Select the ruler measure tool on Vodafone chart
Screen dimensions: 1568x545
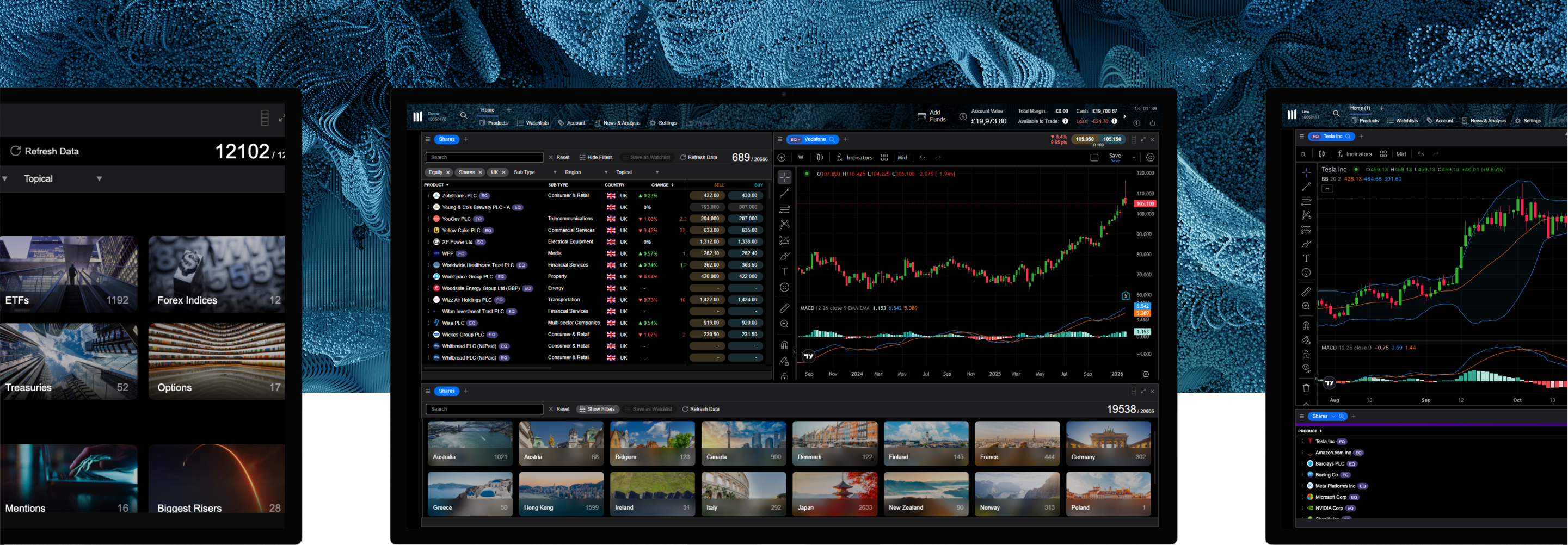pyautogui.click(x=785, y=308)
